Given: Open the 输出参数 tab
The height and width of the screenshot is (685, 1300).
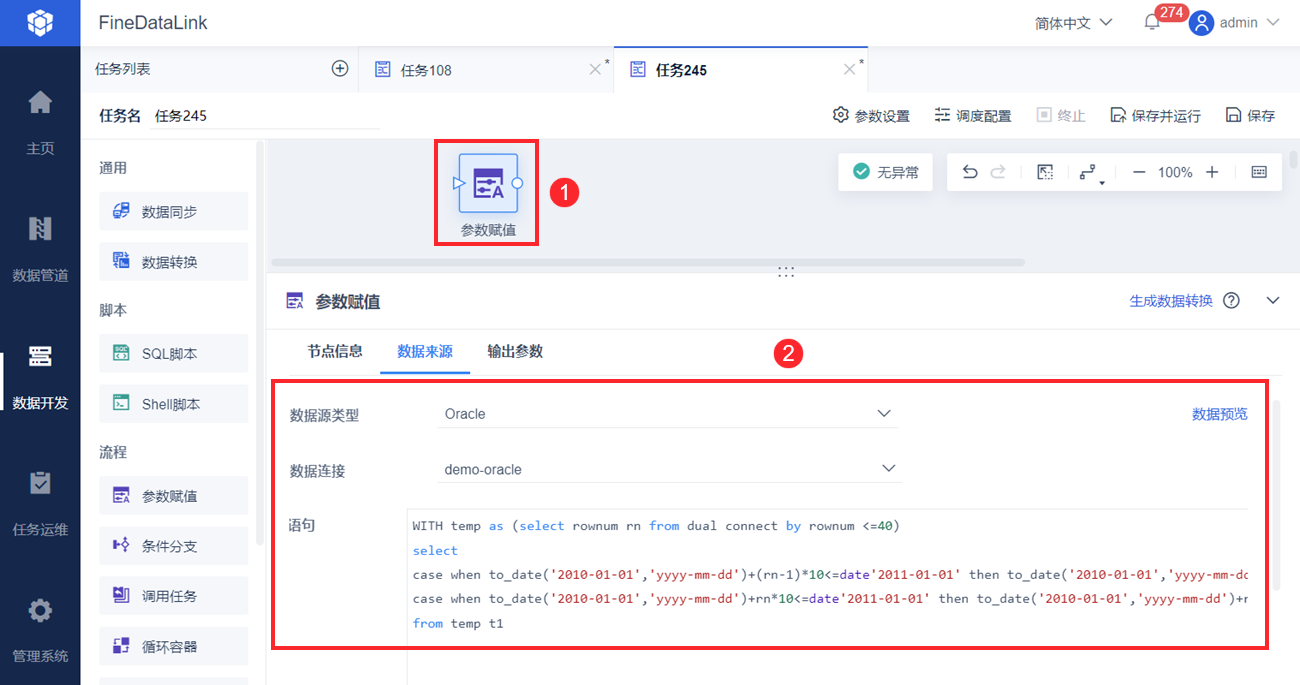Looking at the screenshot, I should (515, 351).
